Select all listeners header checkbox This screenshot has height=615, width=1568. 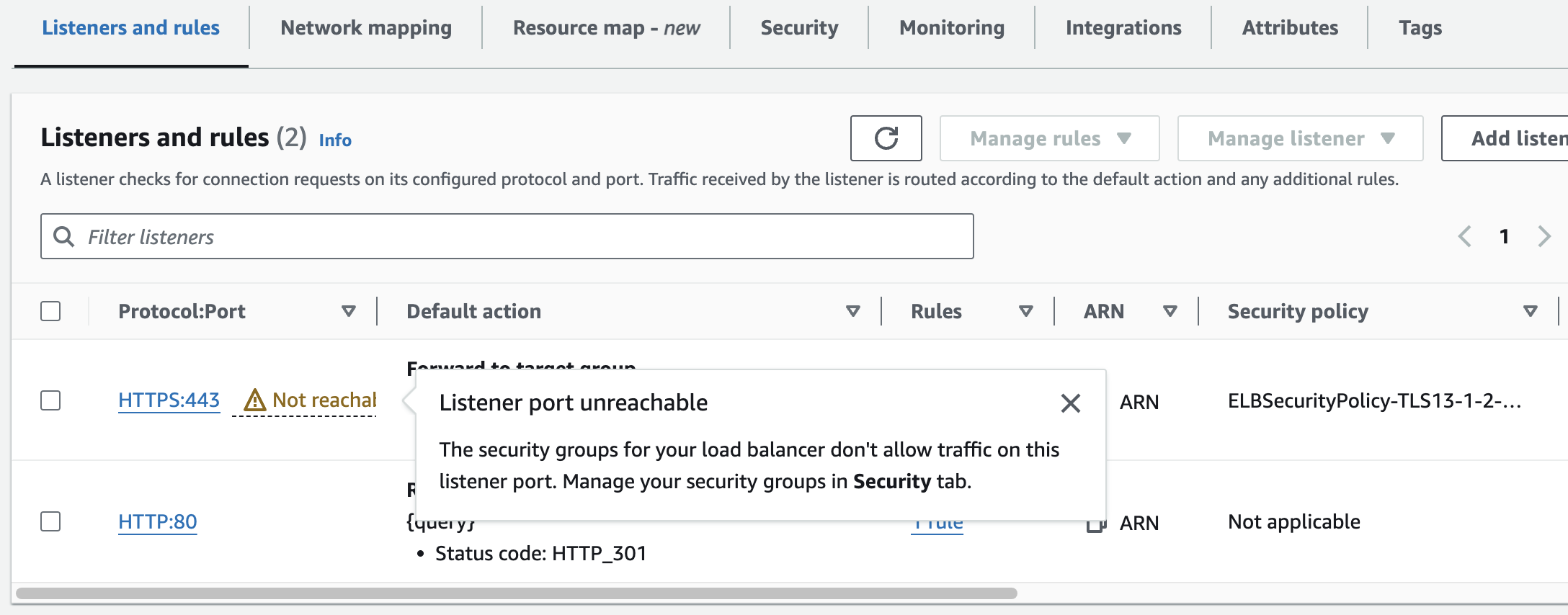(50, 311)
